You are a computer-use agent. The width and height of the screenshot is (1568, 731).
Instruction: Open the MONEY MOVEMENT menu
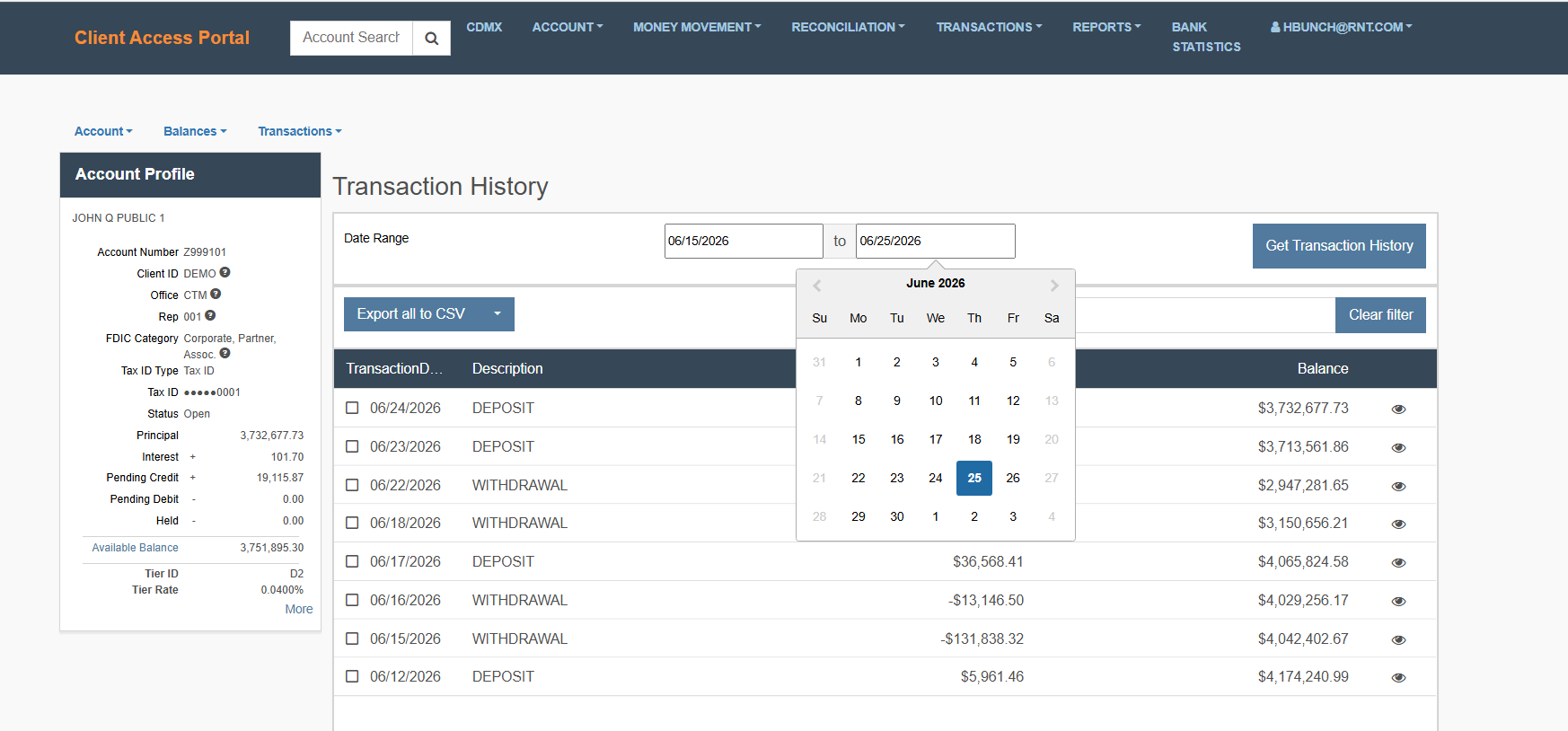pyautogui.click(x=697, y=27)
